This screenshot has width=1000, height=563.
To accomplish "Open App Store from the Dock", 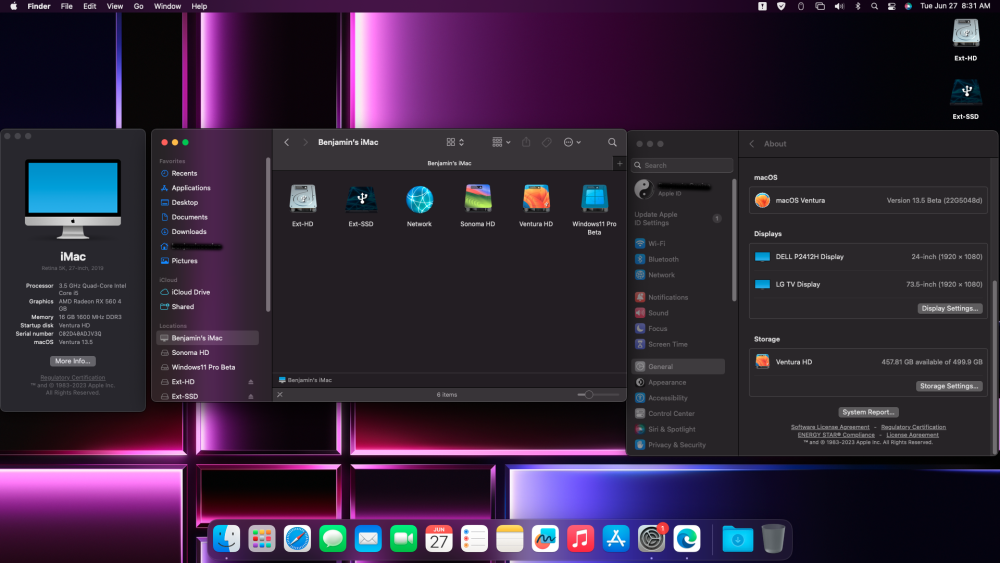I will [x=615, y=539].
